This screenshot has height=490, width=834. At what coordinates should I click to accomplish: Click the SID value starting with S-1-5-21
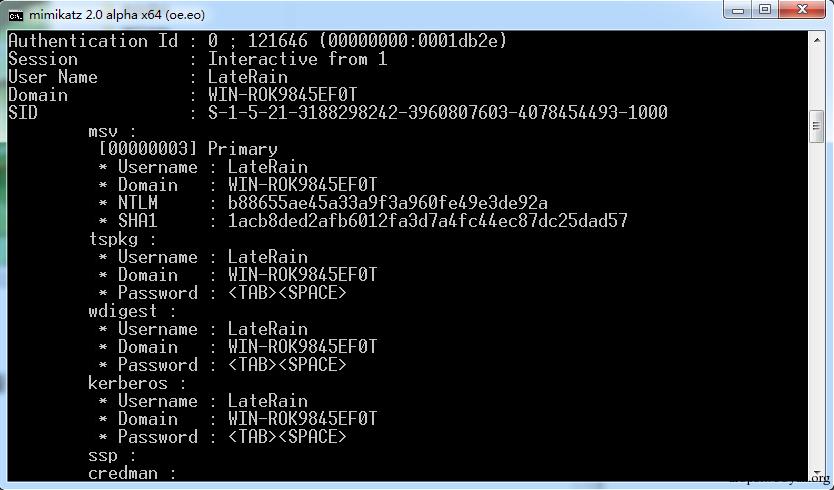coord(437,113)
